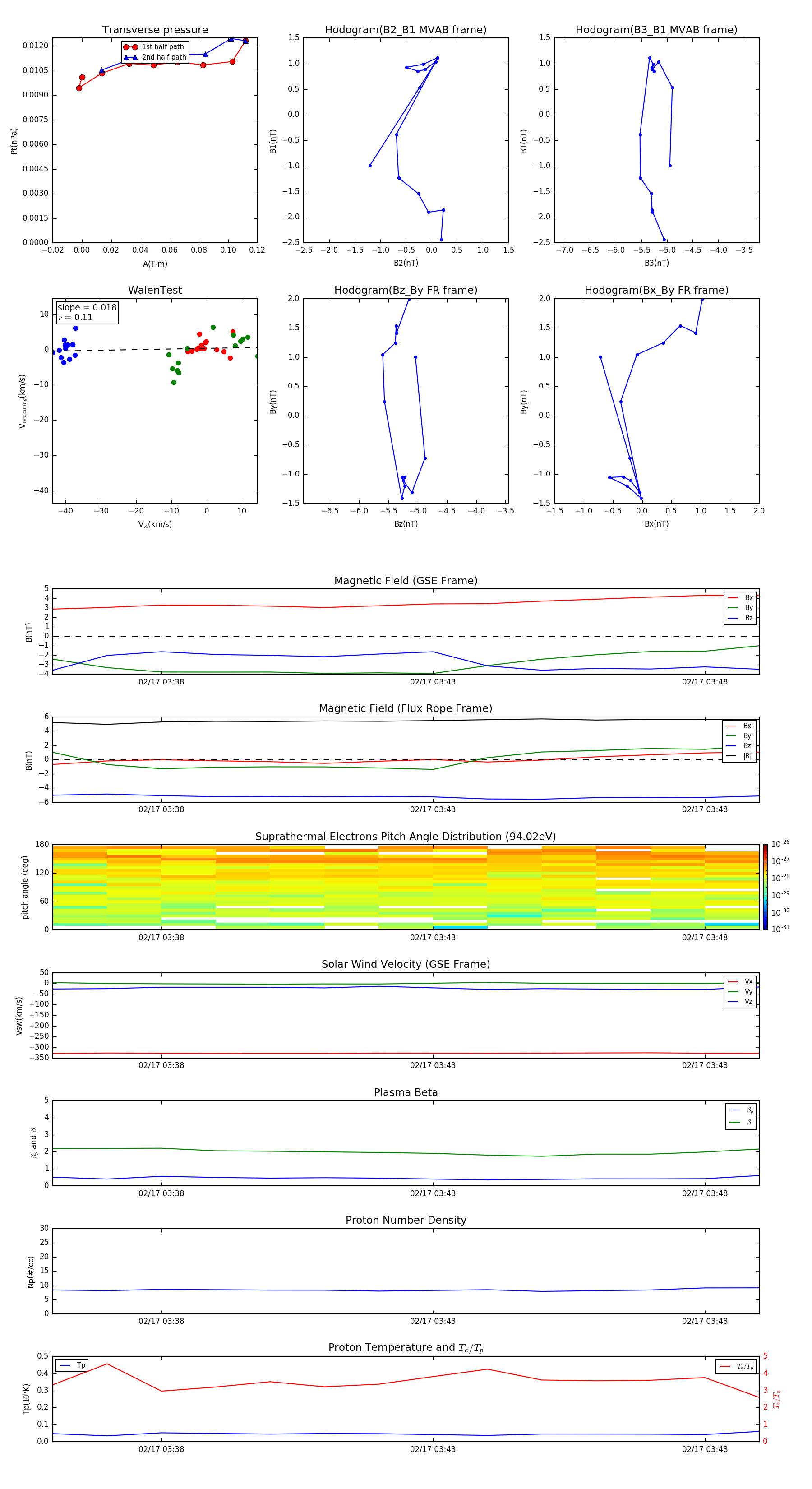812x1489 pixels.
Task: Click the red Te/Tp right axis label
Action: pyautogui.click(x=776, y=1399)
